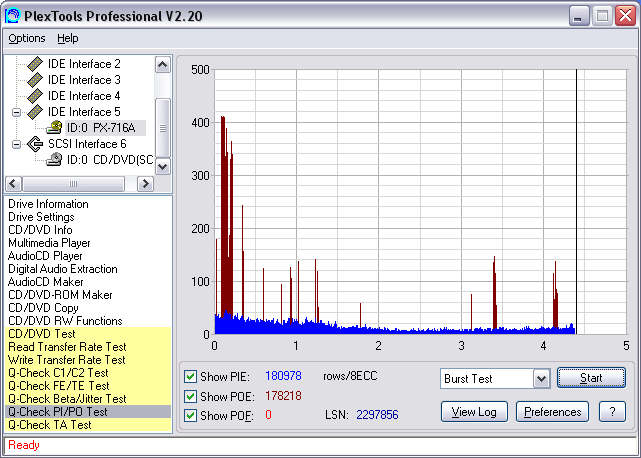Click the Ready status bar text
The width and height of the screenshot is (641, 458).
24,445
